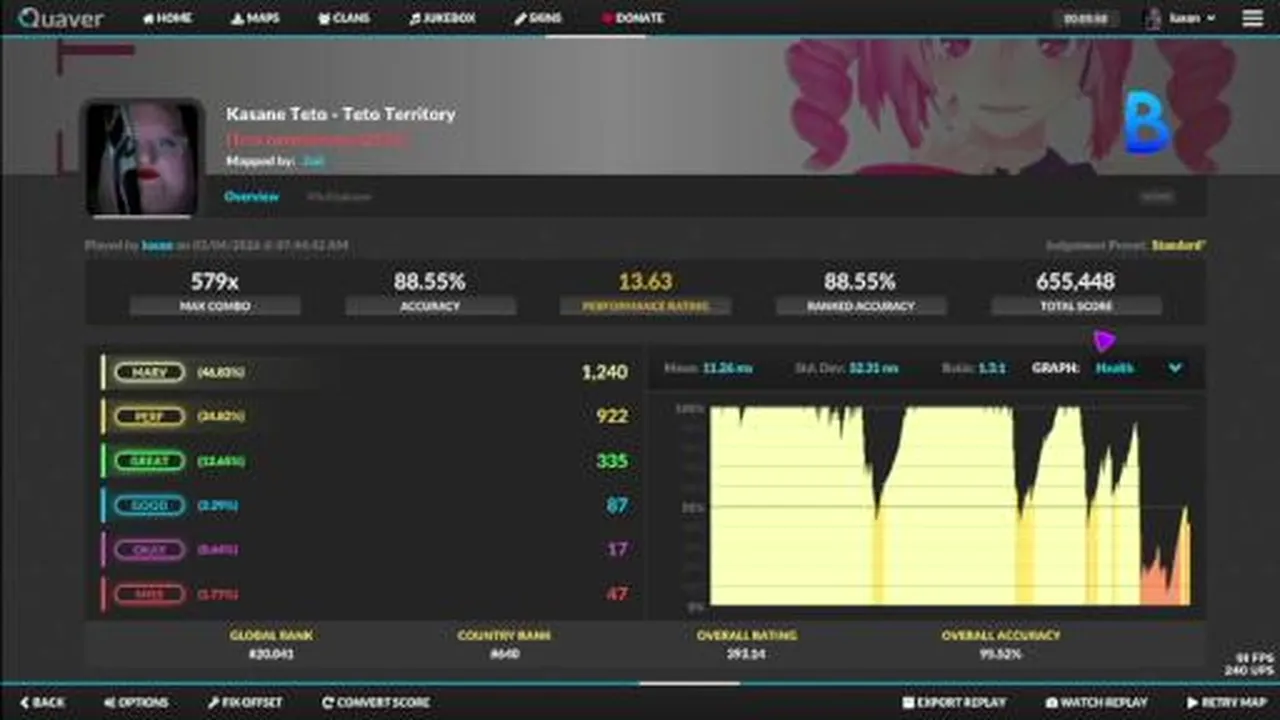Click the Back arrow button
The image size is (1280, 720).
click(42, 703)
